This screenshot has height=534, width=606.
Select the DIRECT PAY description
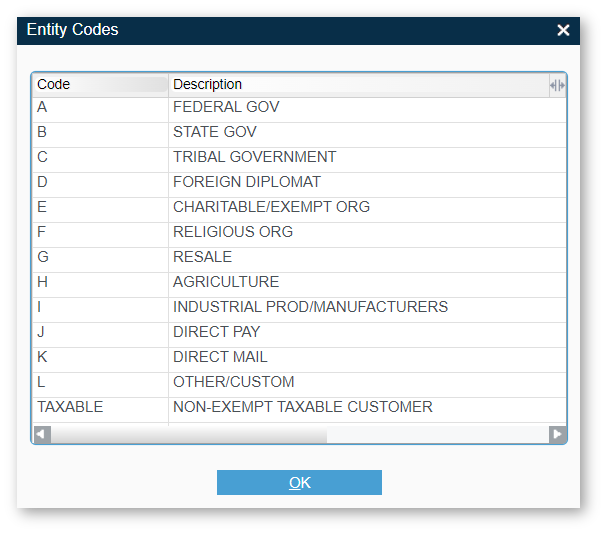pos(367,335)
